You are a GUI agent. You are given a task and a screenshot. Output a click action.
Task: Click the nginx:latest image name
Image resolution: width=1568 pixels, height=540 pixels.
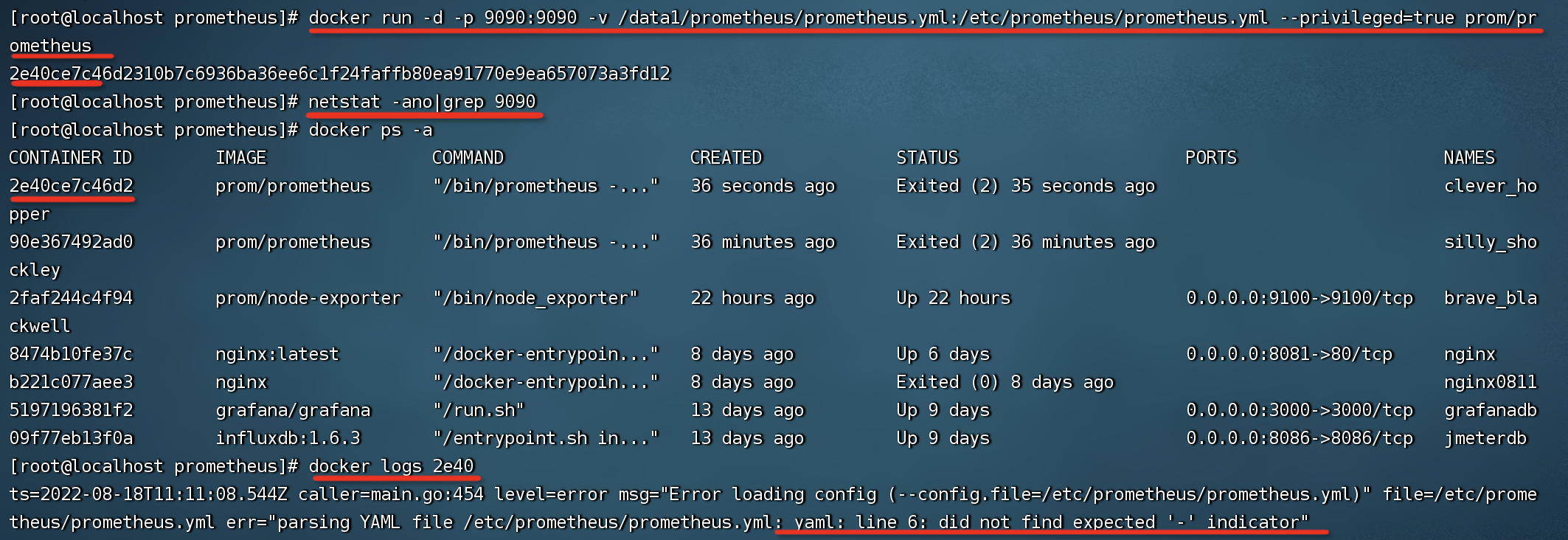(x=277, y=354)
